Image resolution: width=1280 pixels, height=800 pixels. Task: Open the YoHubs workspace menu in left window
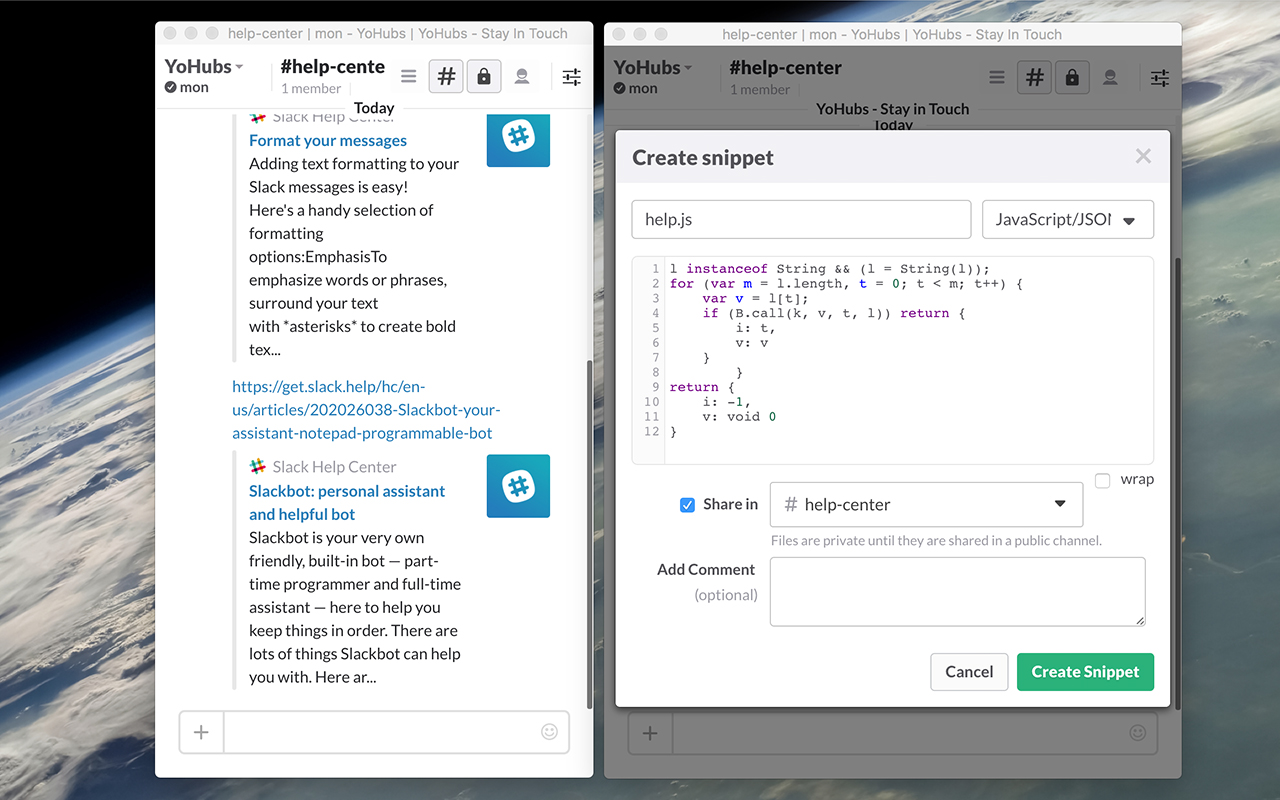[204, 67]
